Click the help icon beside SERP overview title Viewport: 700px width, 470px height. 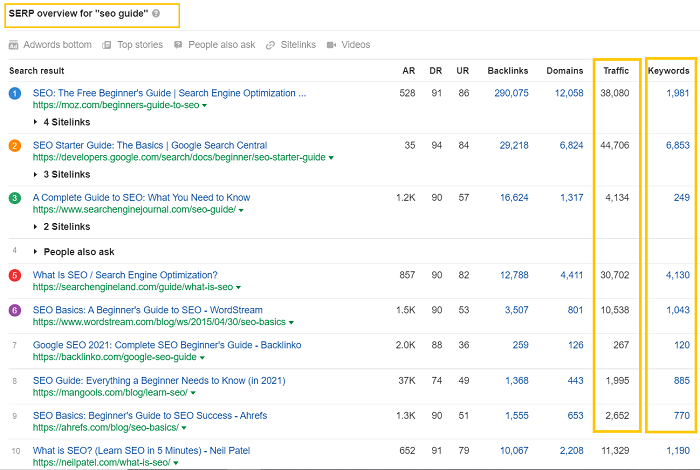point(156,15)
